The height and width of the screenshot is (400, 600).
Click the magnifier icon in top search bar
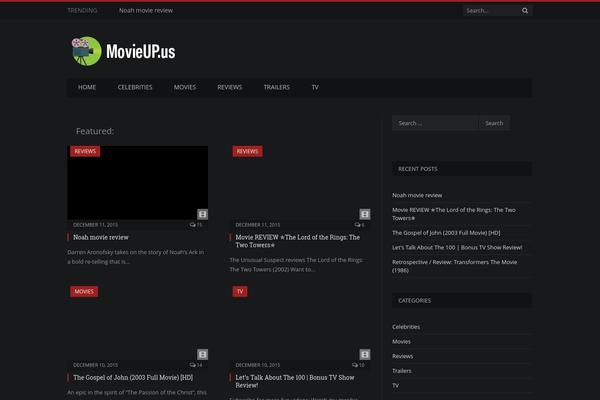[525, 11]
